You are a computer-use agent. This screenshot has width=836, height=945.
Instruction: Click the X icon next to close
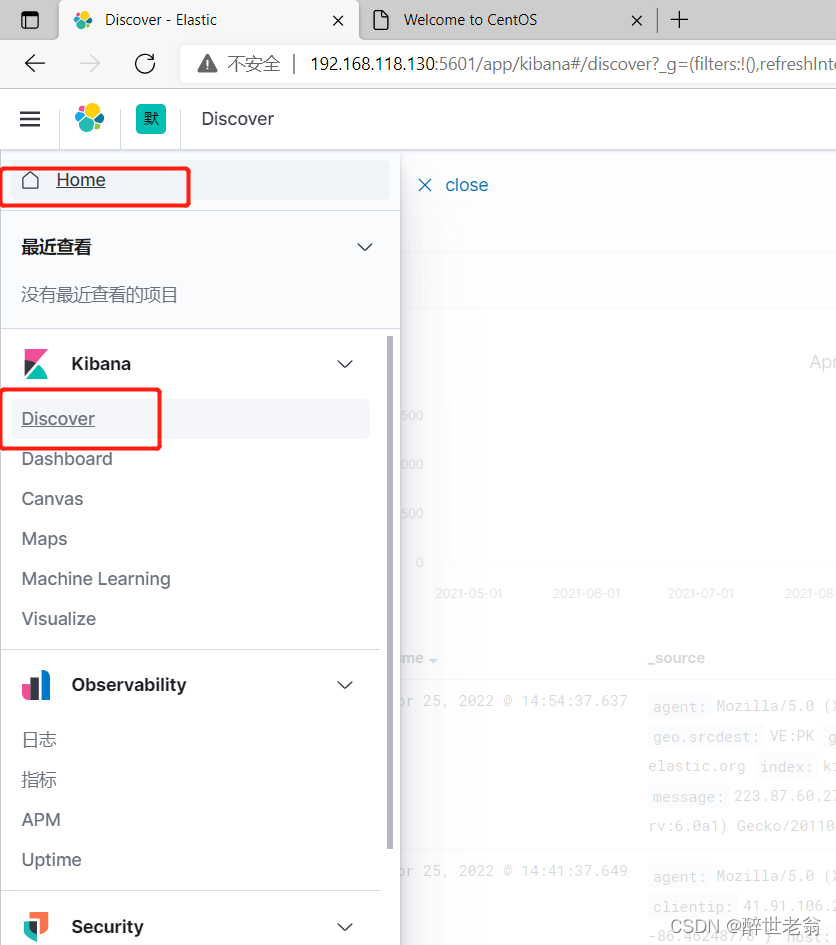pos(425,185)
